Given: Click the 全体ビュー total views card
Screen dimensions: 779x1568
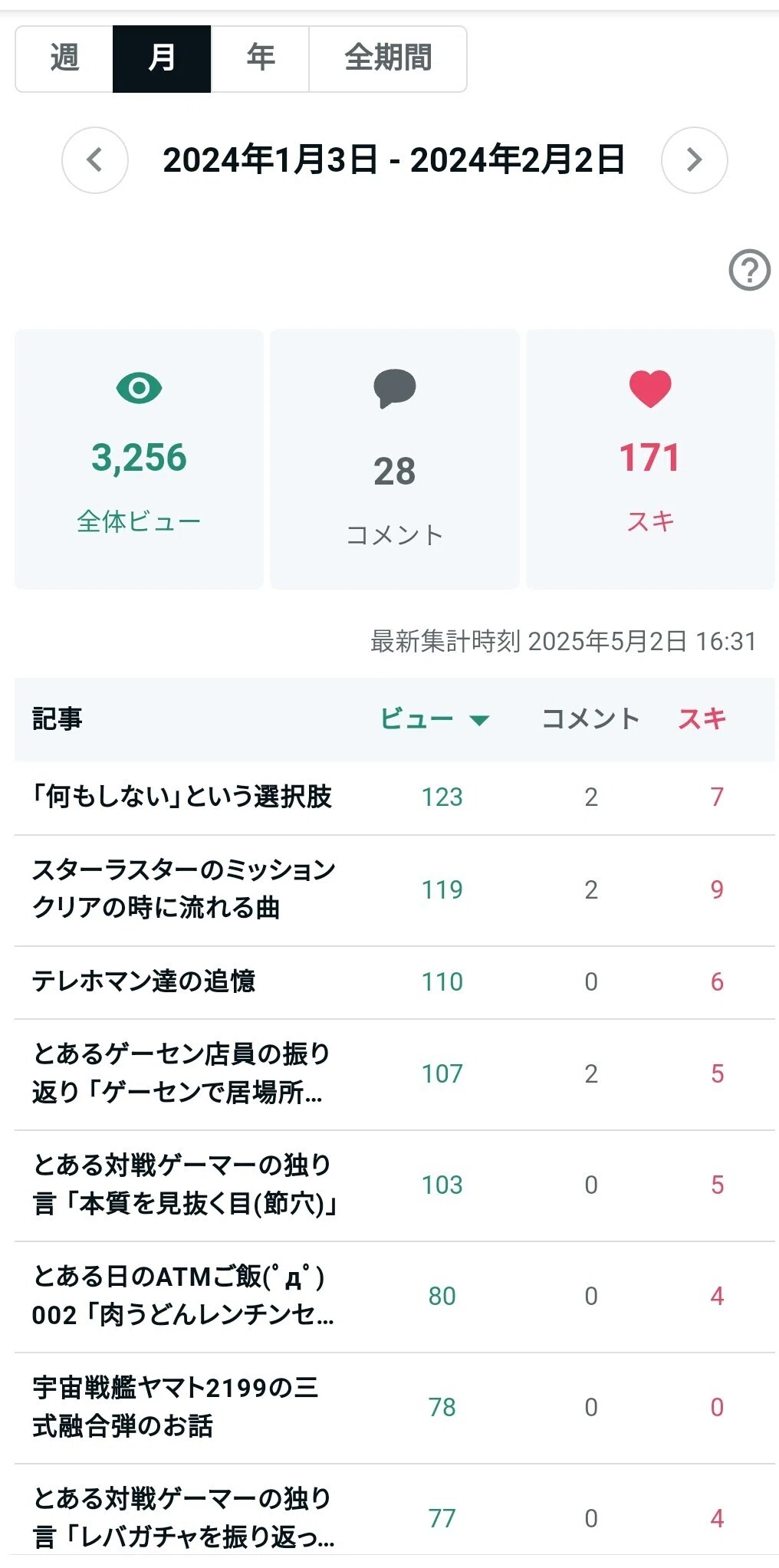Looking at the screenshot, I should 139,459.
